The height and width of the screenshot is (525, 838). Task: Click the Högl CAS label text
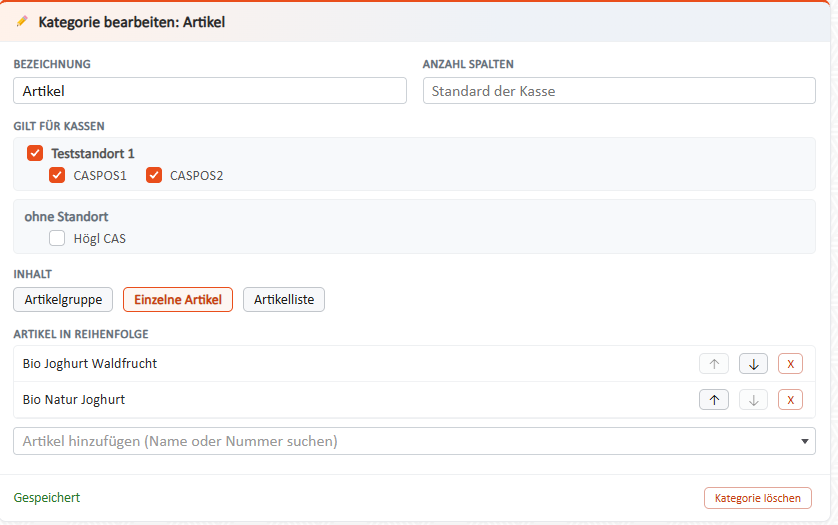[x=100, y=239]
